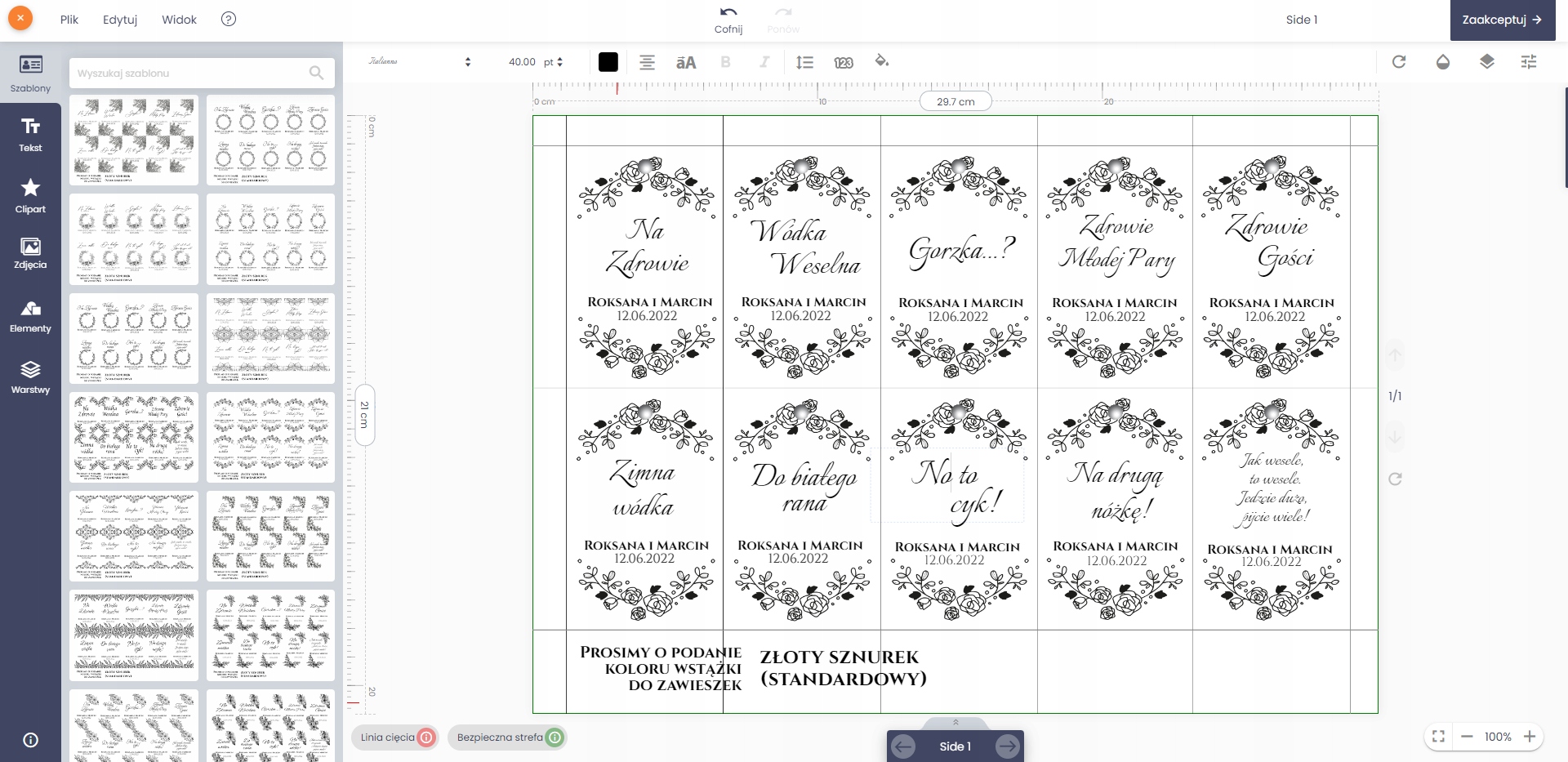The height and width of the screenshot is (762, 1568).
Task: Open the Warstwy layers panel
Action: (30, 377)
